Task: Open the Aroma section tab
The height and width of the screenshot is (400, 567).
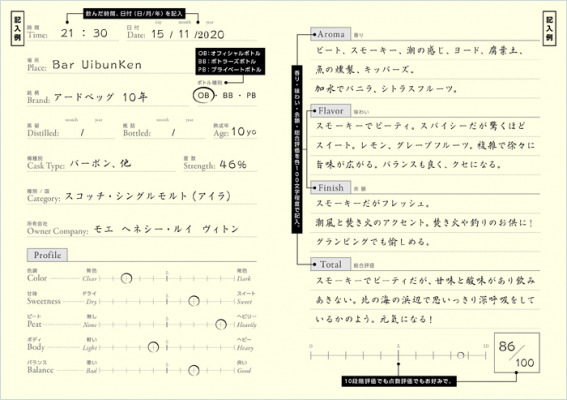Action: point(331,34)
